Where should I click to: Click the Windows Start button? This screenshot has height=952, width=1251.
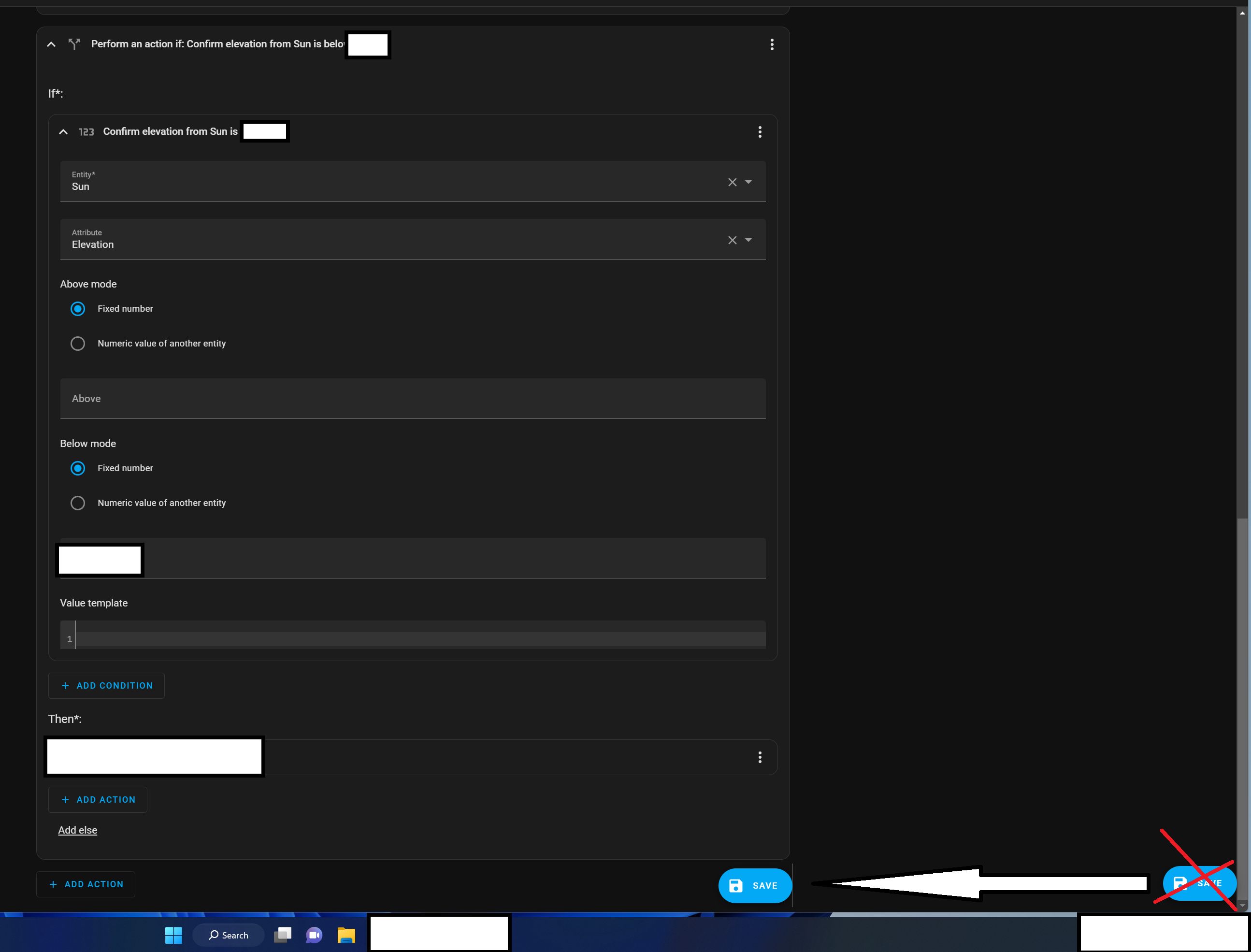173,935
